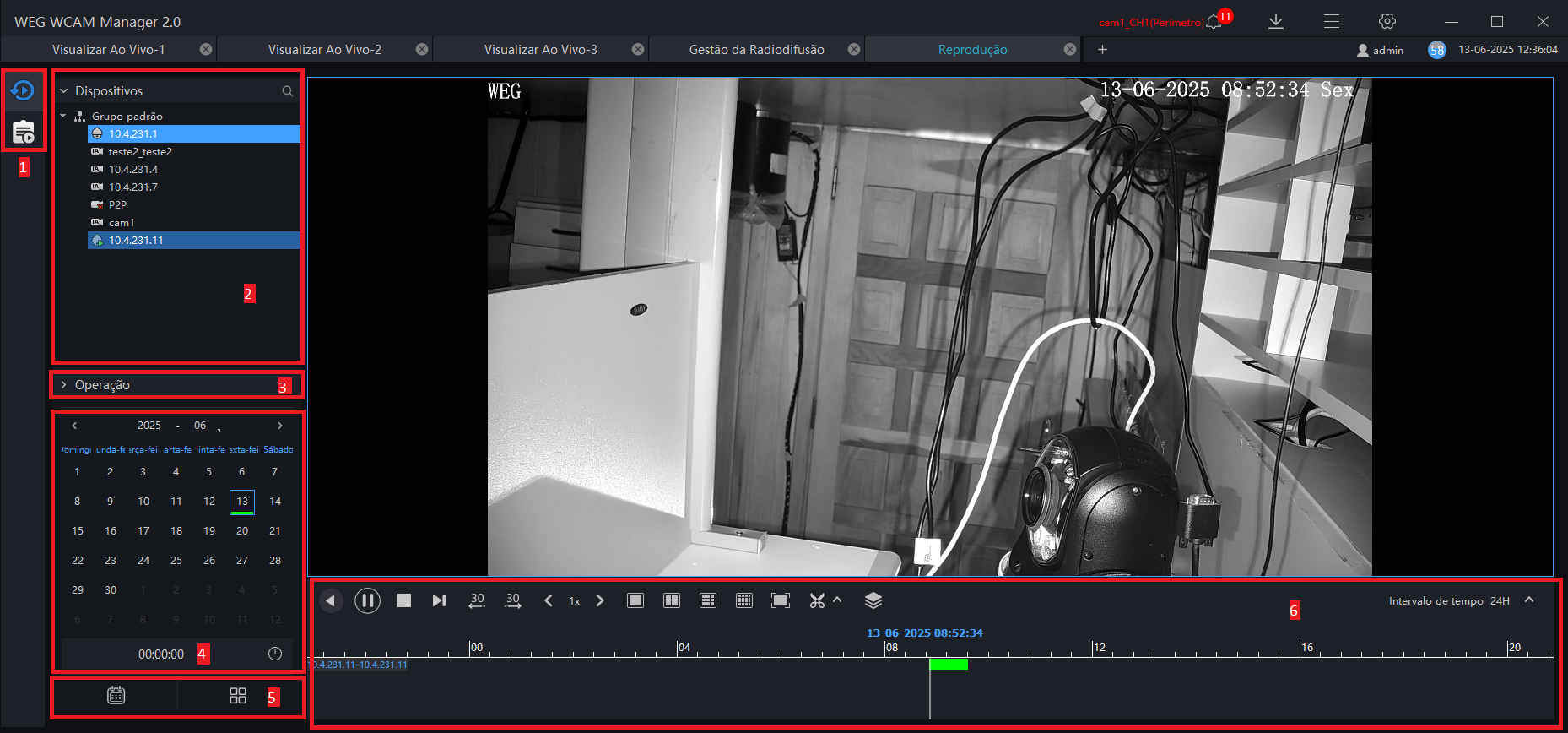Open the settings gear in title bar
The width and height of the screenshot is (1568, 733).
click(x=1387, y=22)
